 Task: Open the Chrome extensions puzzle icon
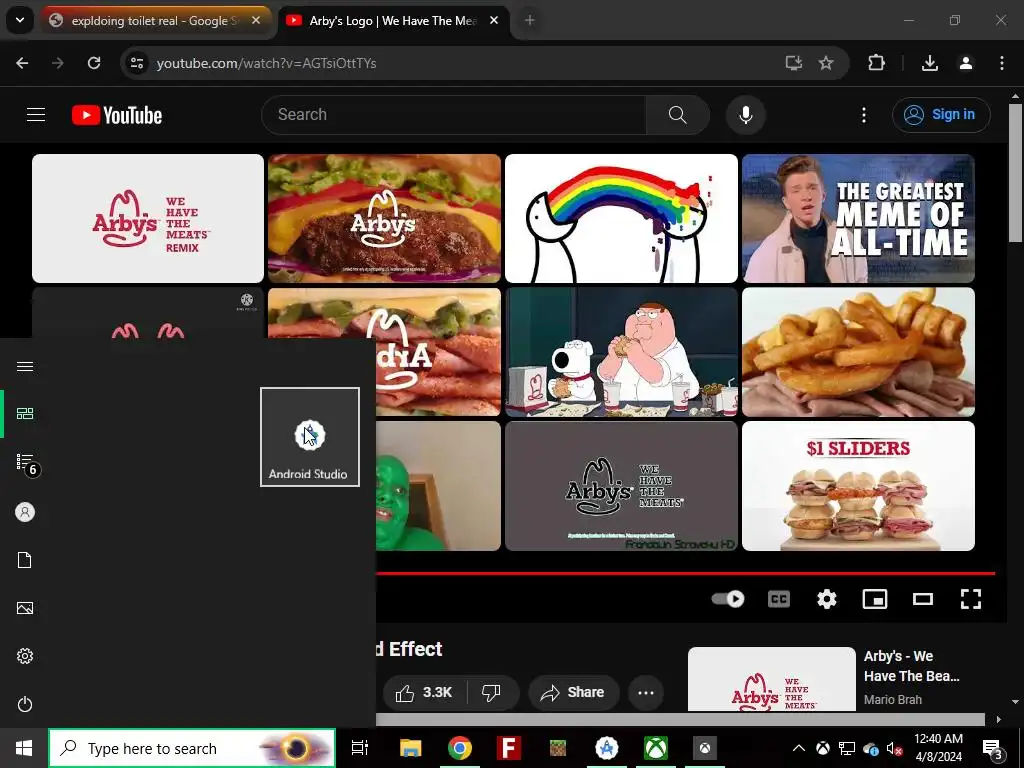(x=876, y=63)
